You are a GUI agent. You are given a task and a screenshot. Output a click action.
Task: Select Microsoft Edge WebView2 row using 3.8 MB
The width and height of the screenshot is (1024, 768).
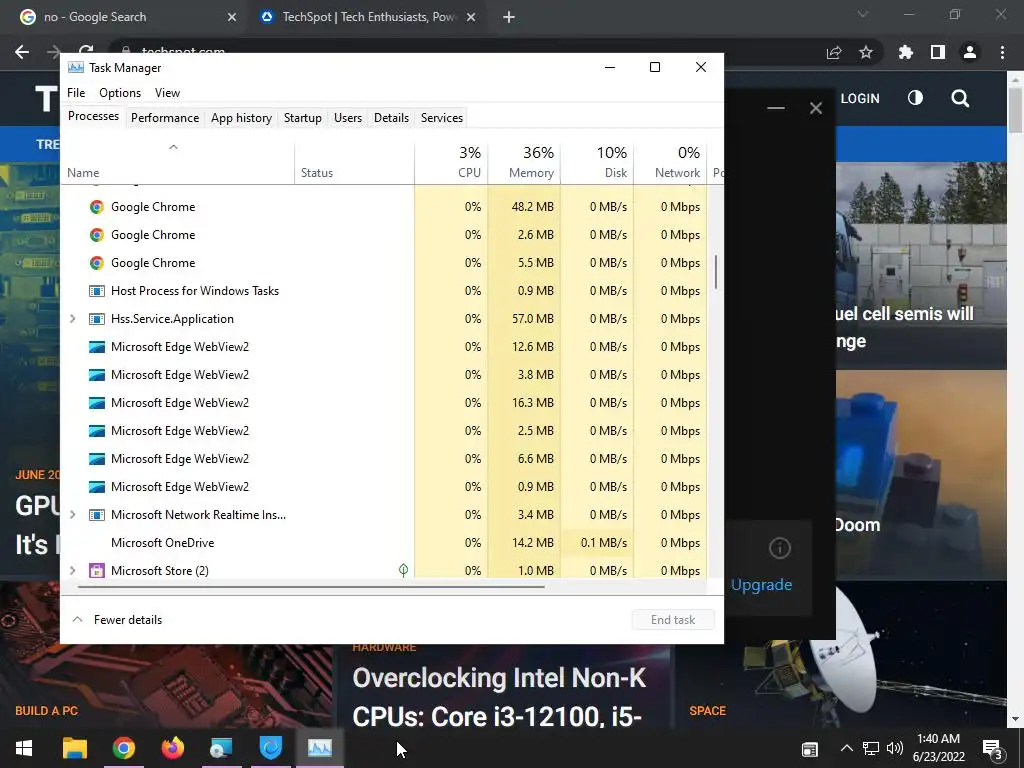384,375
